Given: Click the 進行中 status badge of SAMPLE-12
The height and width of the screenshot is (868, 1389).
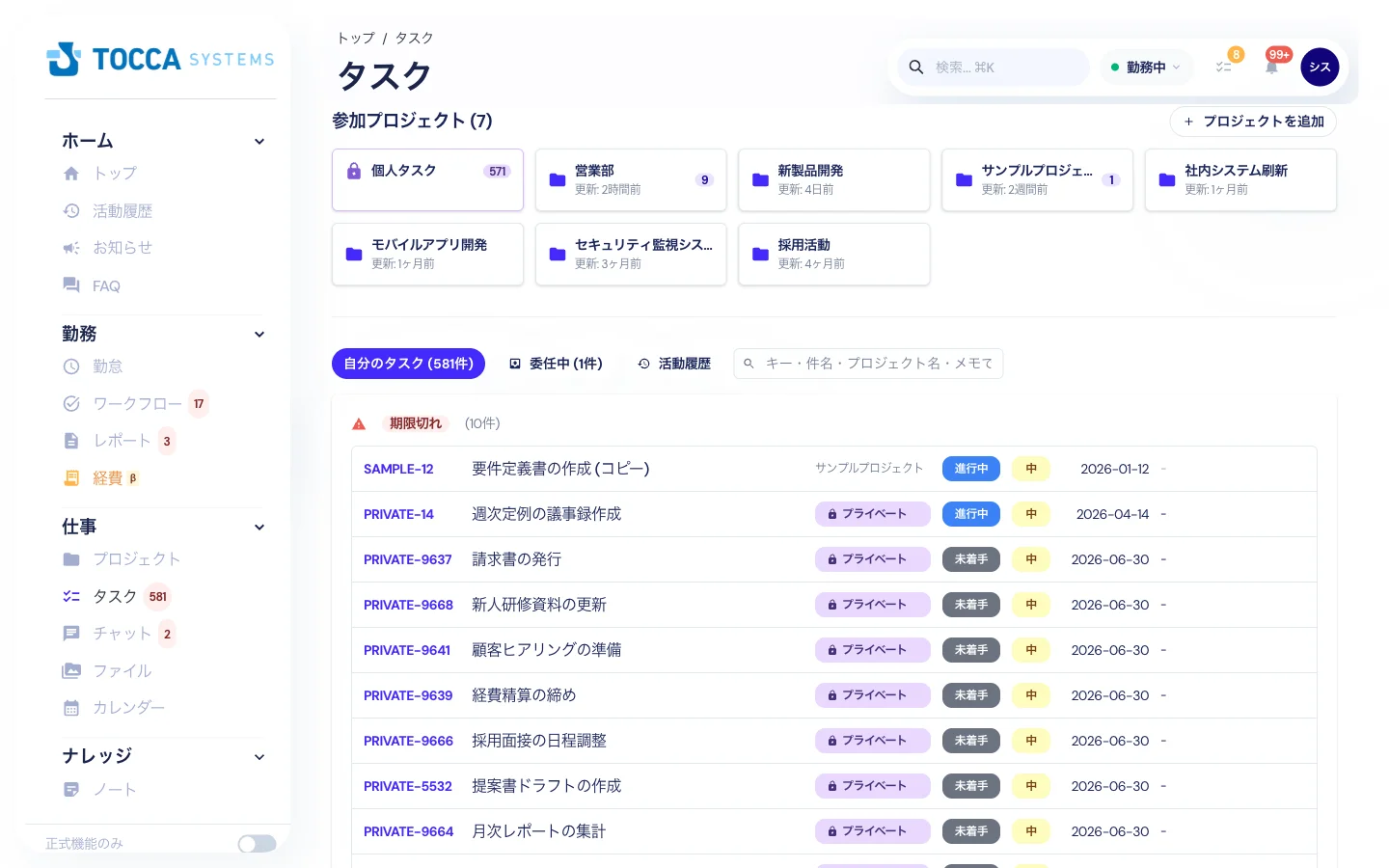Looking at the screenshot, I should [x=971, y=469].
